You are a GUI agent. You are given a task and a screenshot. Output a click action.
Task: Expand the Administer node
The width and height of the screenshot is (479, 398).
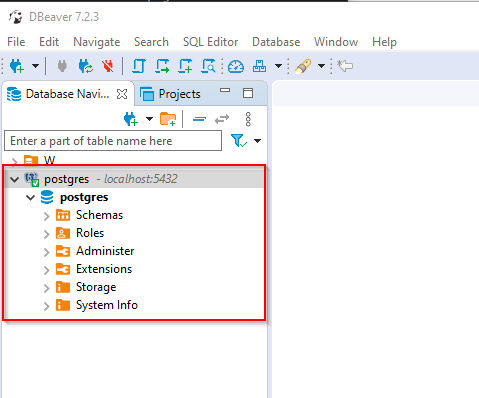tap(46, 252)
